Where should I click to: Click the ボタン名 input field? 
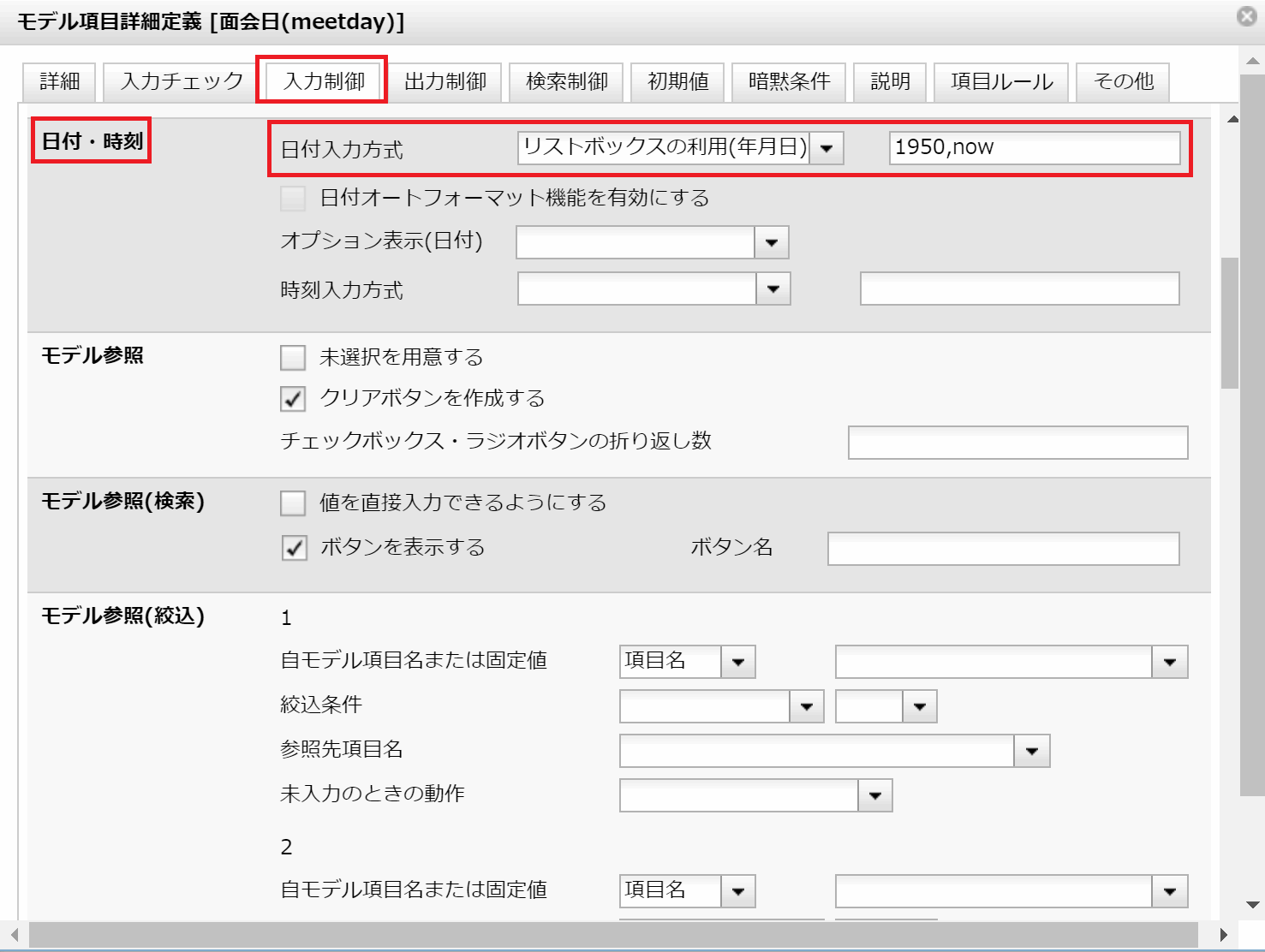pos(1004,549)
